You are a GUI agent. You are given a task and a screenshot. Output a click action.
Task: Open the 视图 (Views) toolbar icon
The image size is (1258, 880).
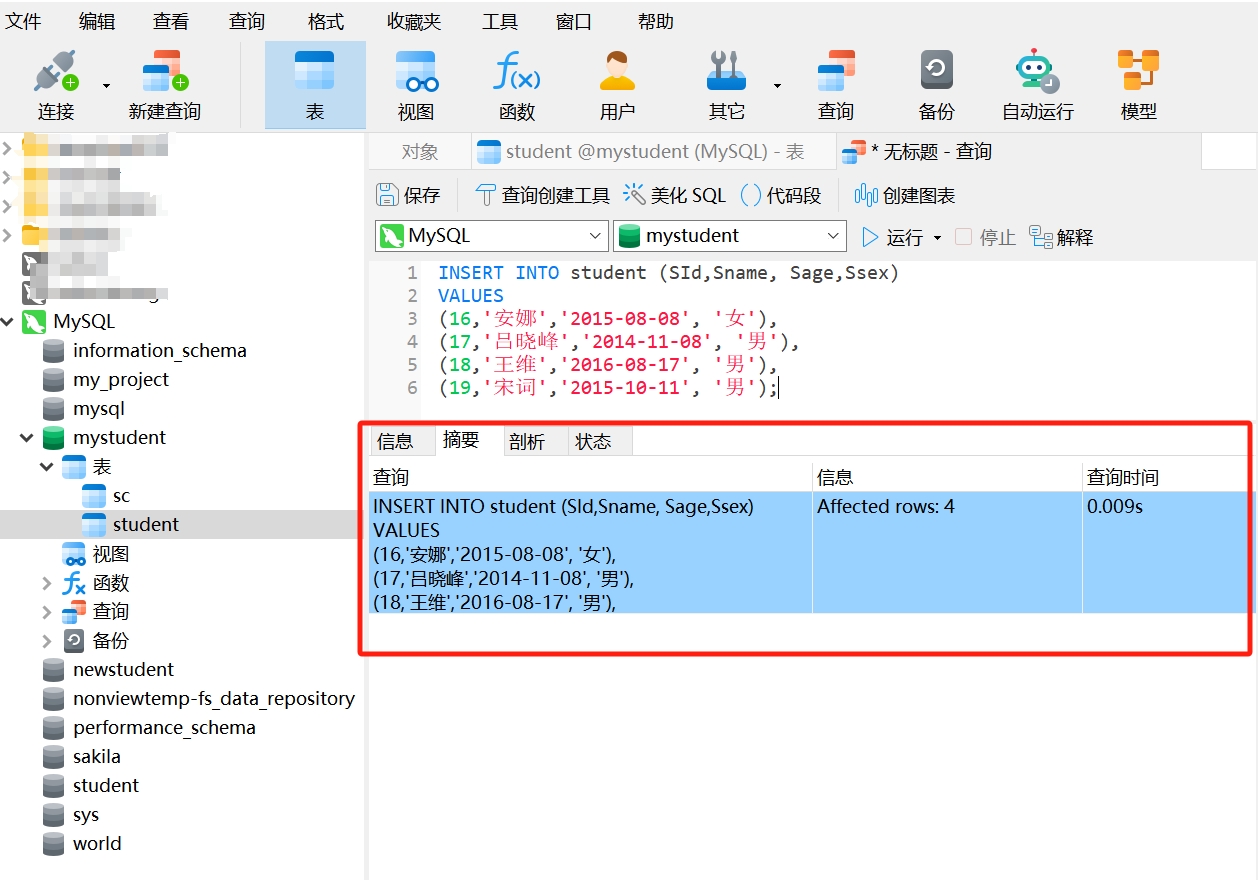(415, 82)
